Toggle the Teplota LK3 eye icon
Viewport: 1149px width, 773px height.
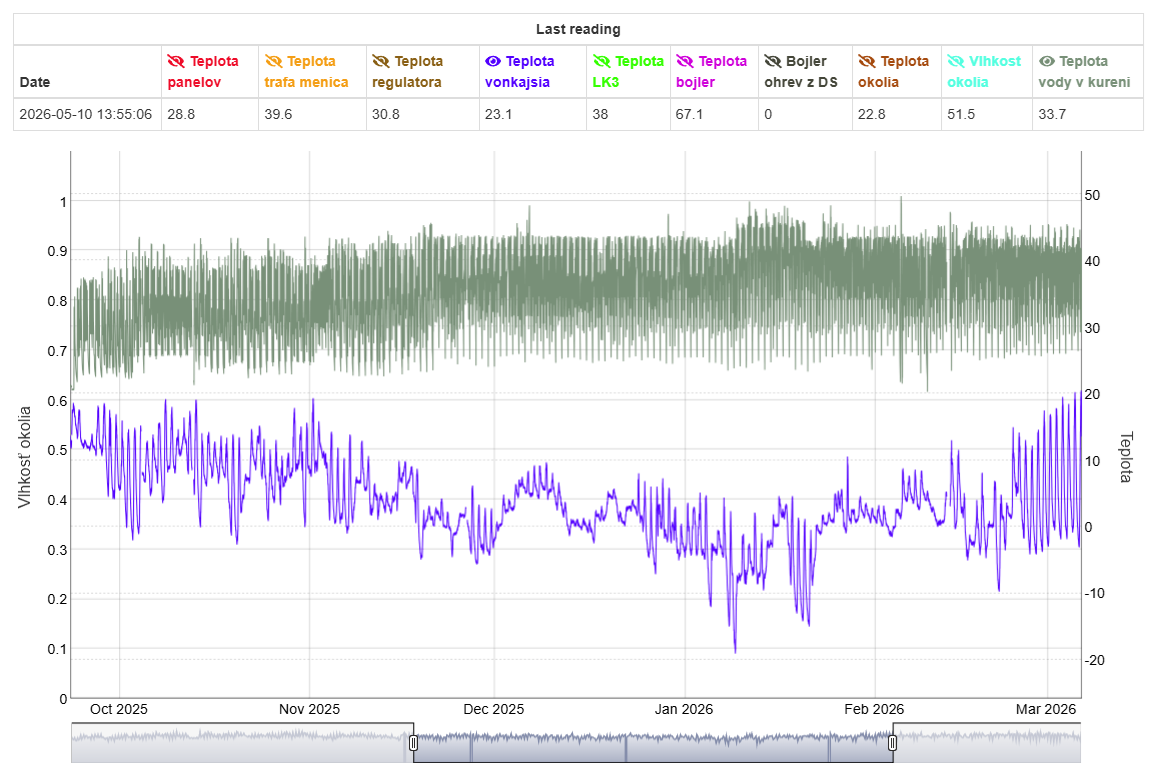pyautogui.click(x=602, y=62)
